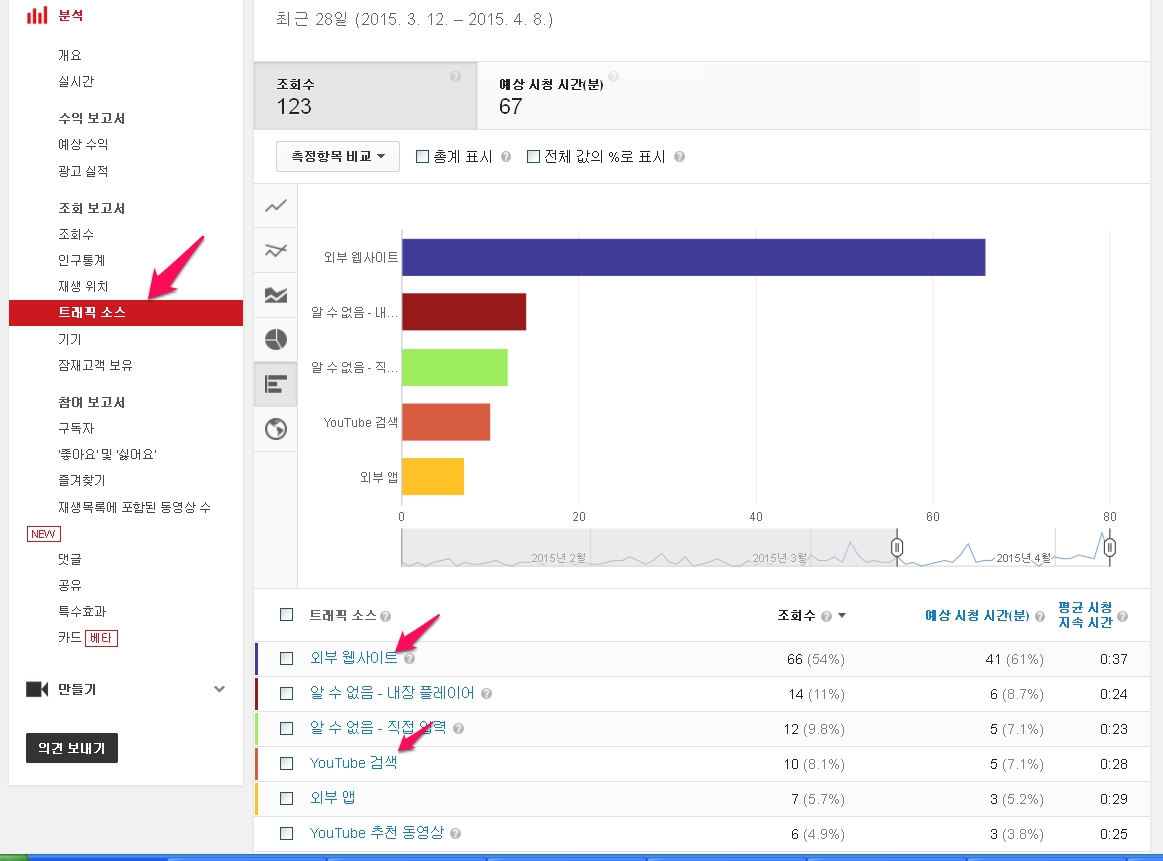Select the stacked area chart icon

[276, 295]
